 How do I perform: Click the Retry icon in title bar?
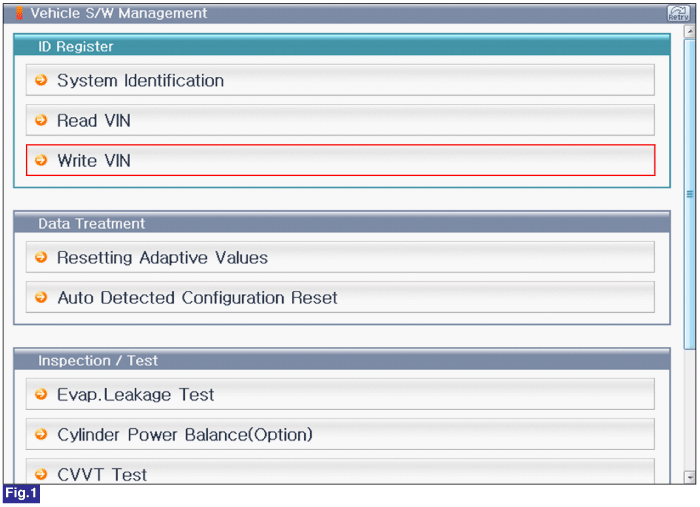(678, 13)
